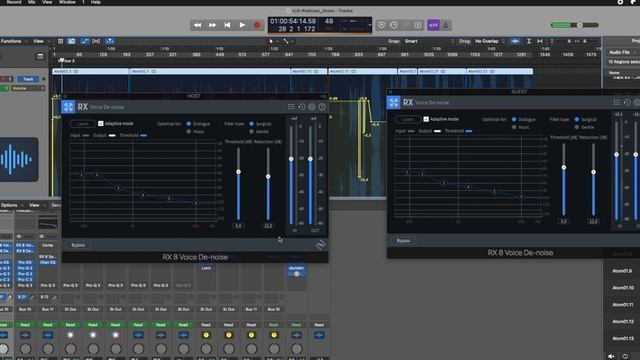
Task: Click the replace mode icon left of cycle
Action: point(381,25)
